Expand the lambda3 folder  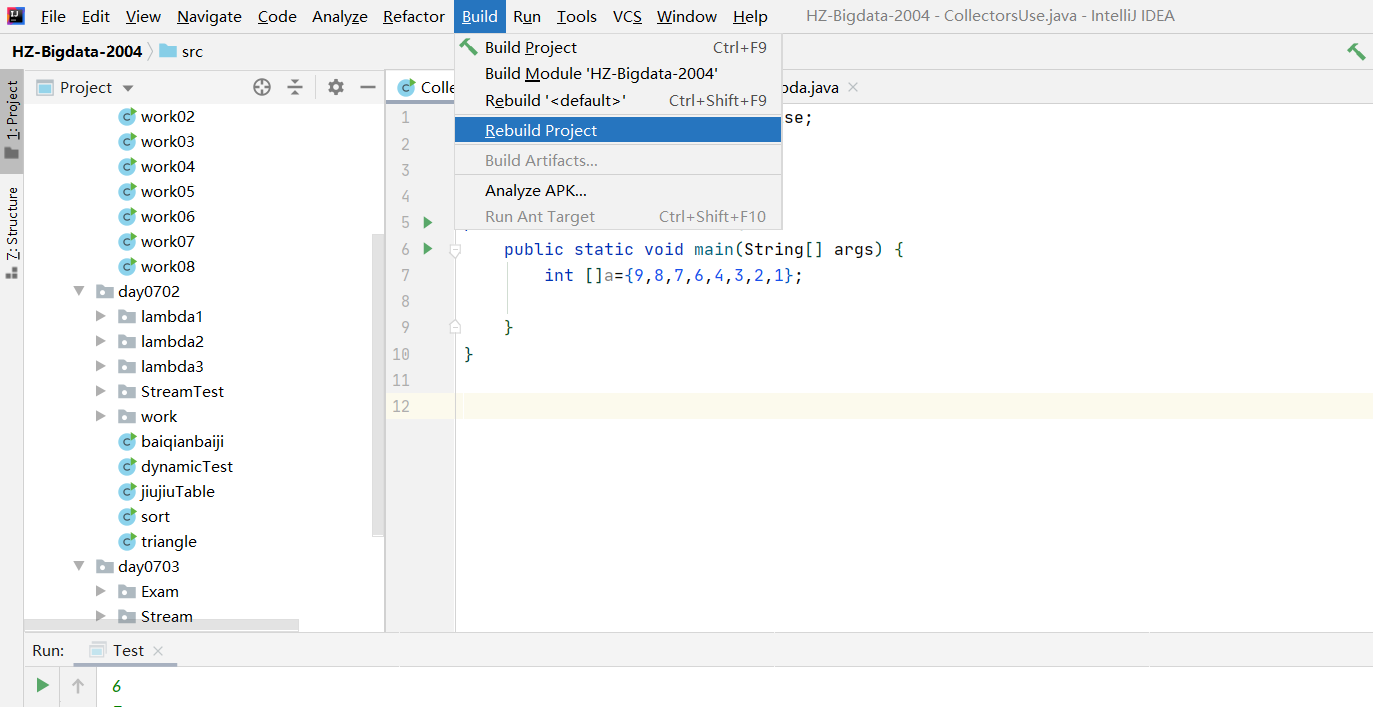click(x=100, y=366)
